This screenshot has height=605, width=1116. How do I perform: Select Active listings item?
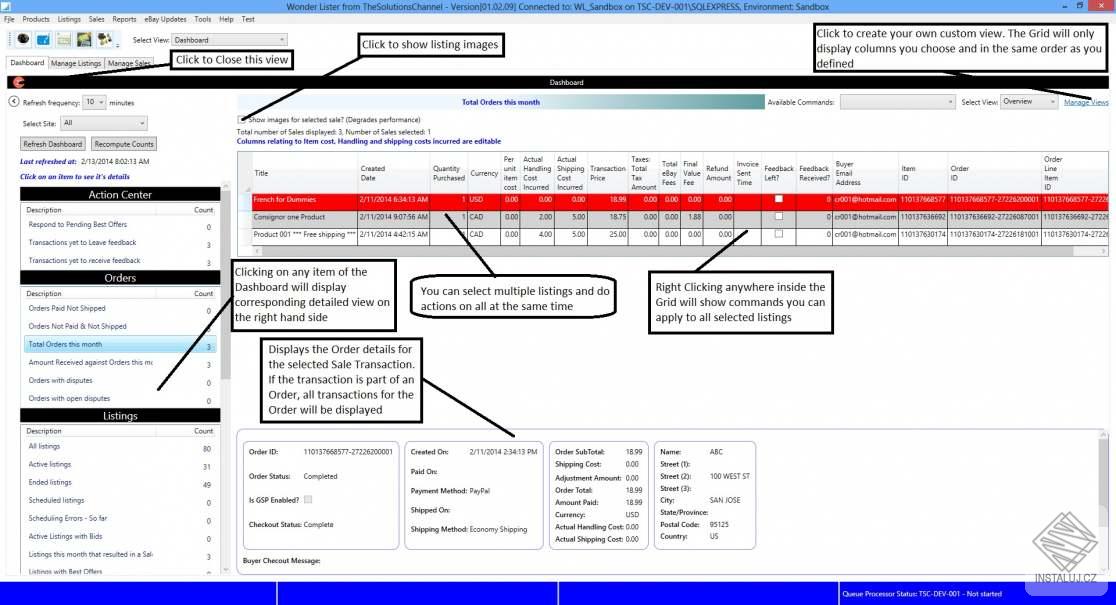(119, 465)
